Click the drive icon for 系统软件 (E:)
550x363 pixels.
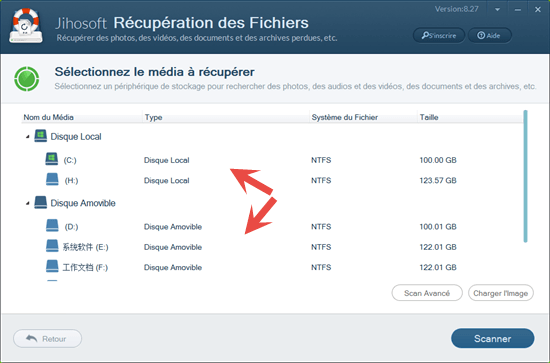coord(52,246)
